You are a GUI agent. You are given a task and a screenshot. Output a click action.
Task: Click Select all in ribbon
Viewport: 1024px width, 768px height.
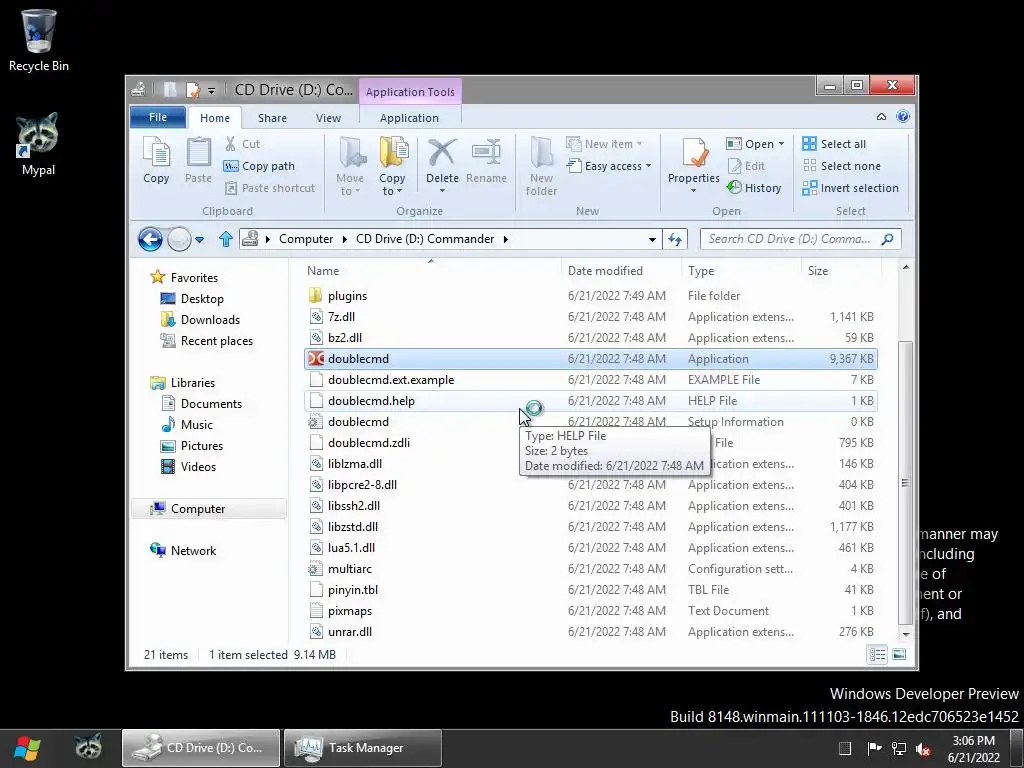point(835,144)
